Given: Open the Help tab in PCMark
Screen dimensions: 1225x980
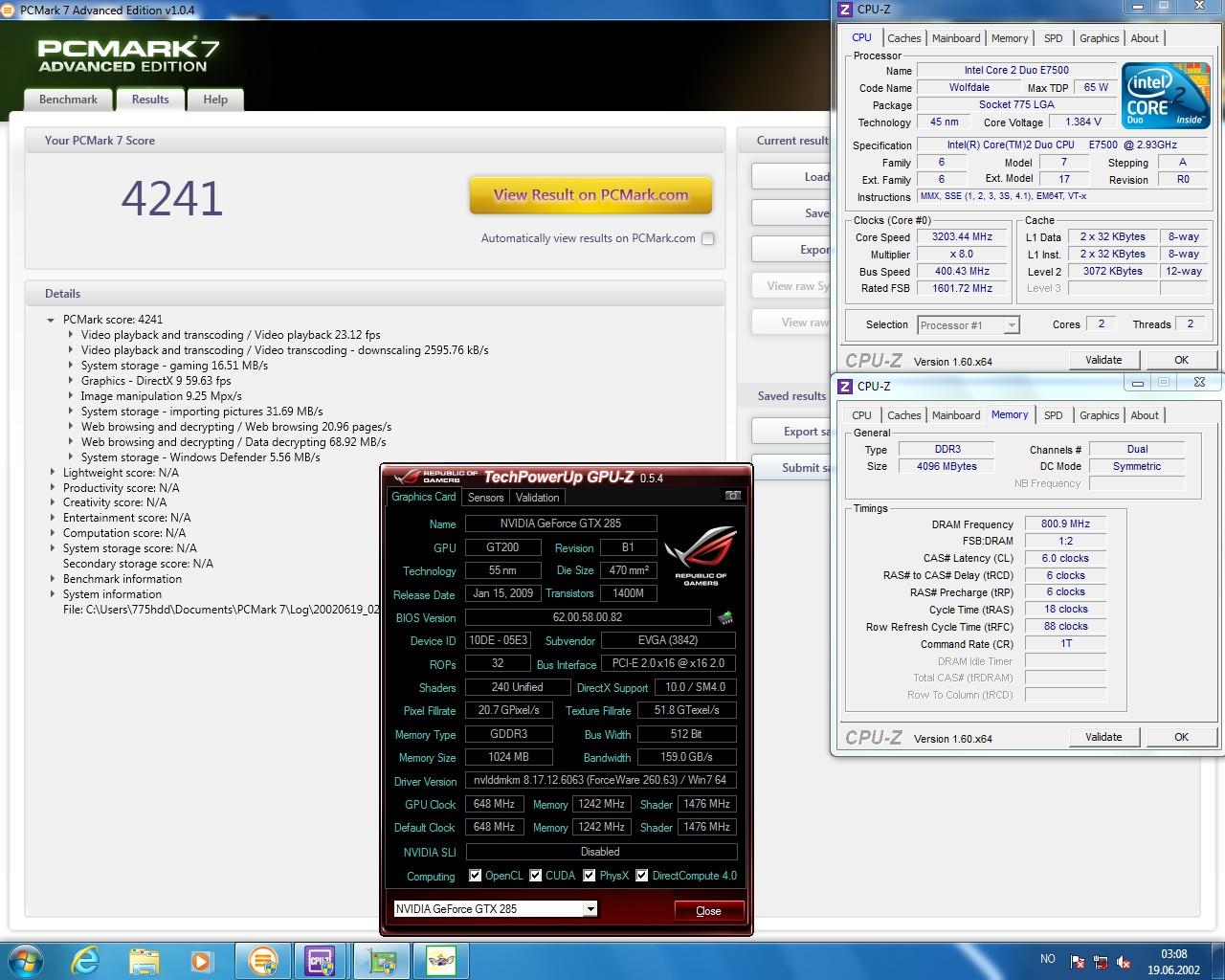Looking at the screenshot, I should click(215, 100).
